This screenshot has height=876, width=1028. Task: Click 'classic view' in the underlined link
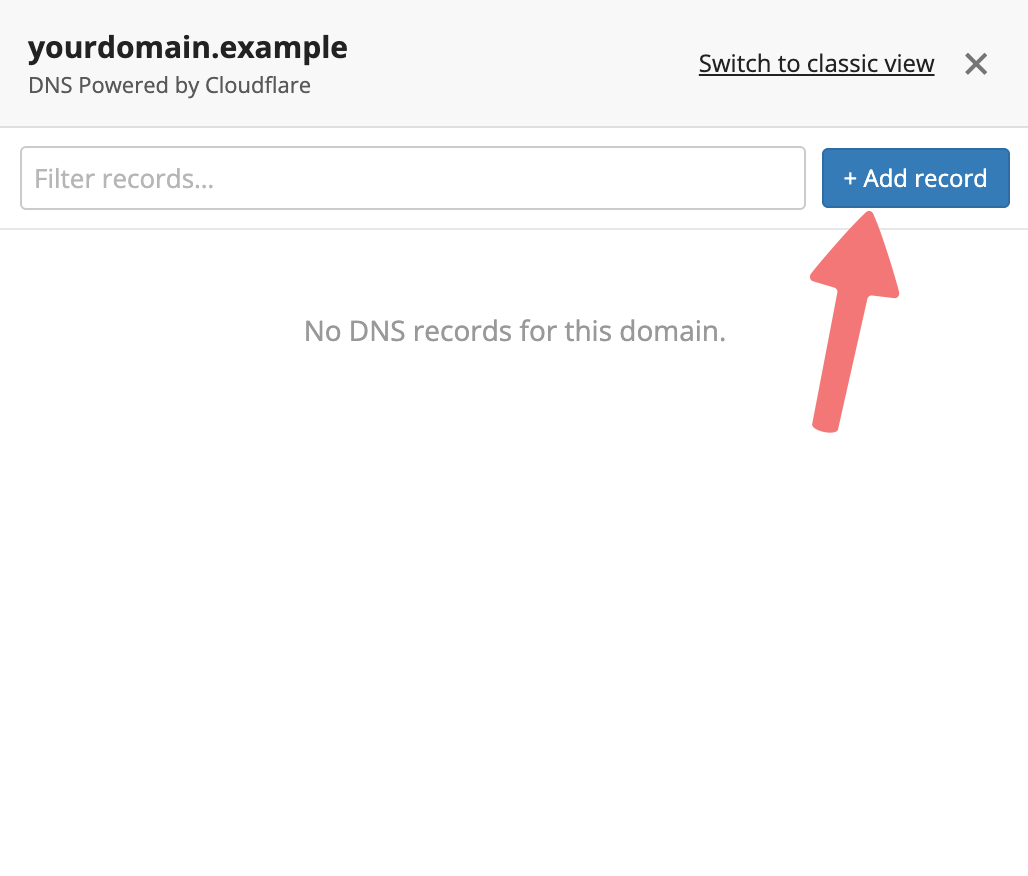point(871,64)
